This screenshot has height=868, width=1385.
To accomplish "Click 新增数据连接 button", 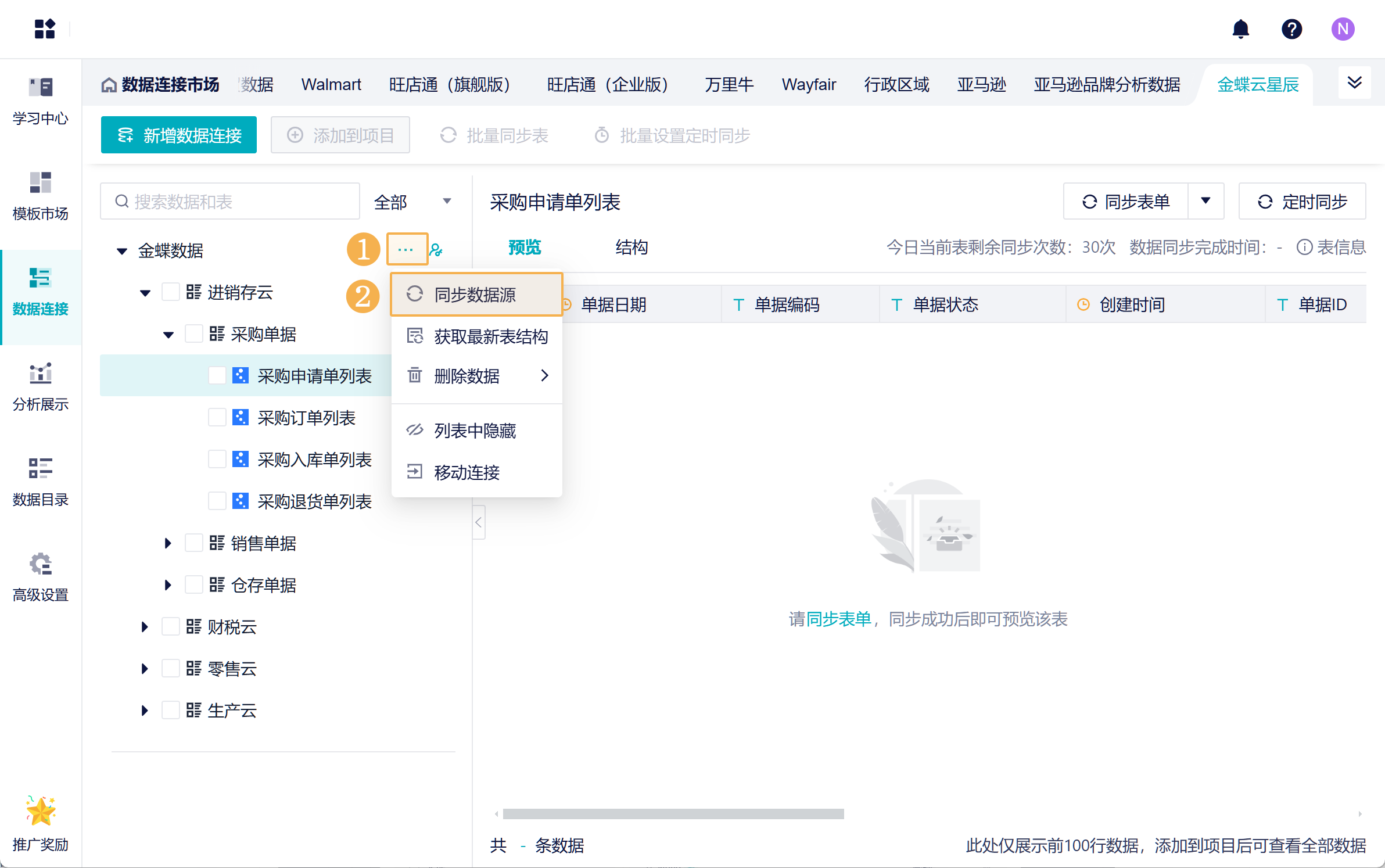I will (x=179, y=135).
